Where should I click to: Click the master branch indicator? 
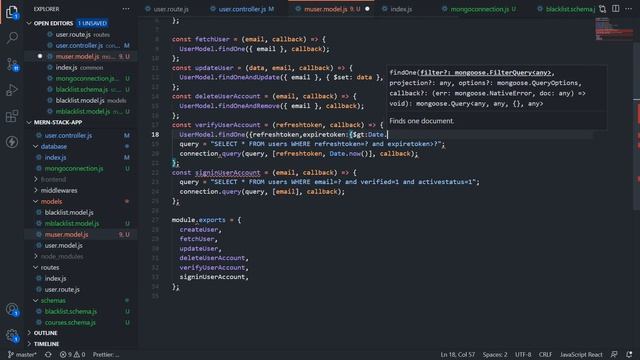(x=22, y=354)
